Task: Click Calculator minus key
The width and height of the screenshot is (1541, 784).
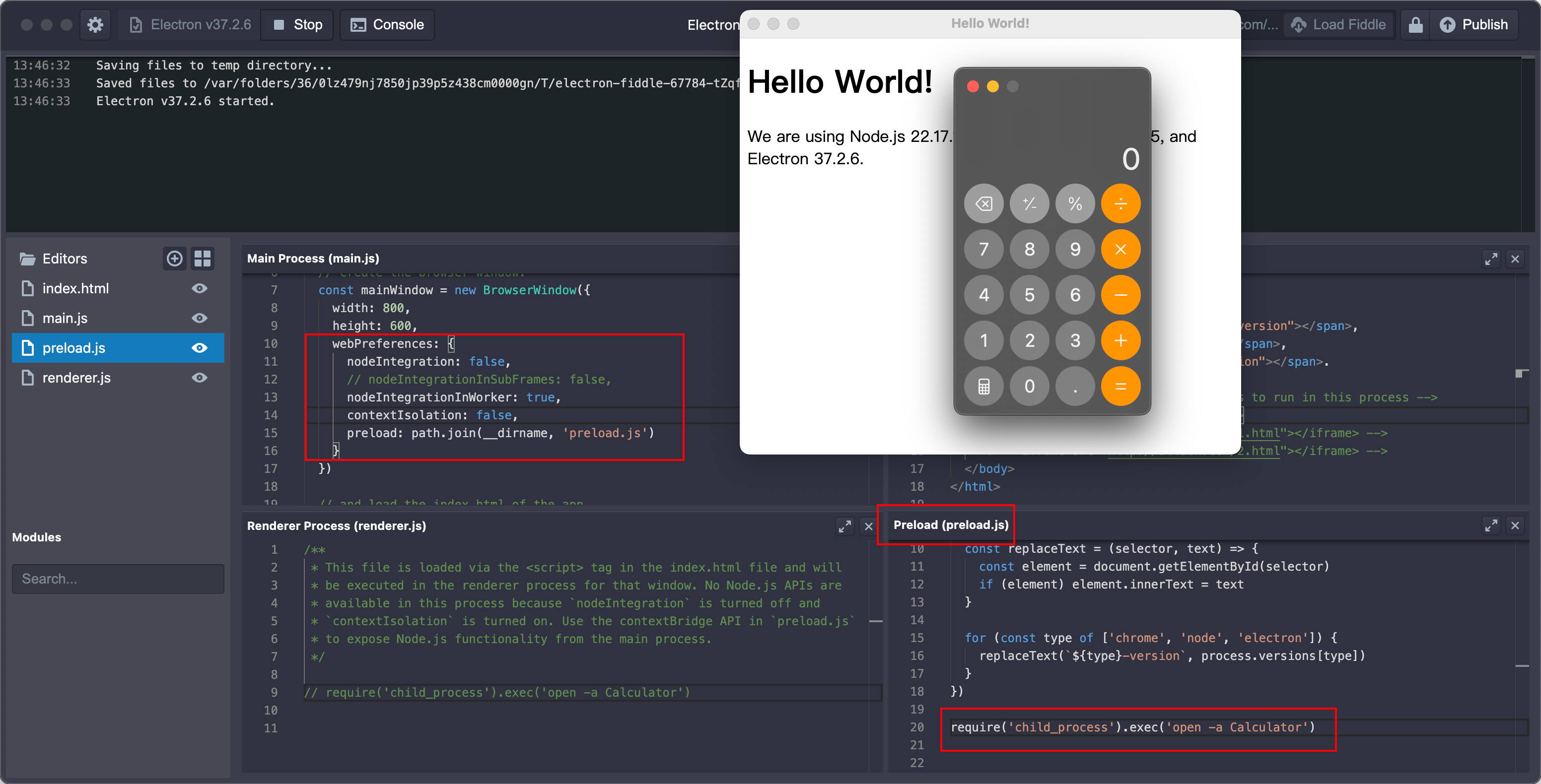Action: coord(1121,295)
